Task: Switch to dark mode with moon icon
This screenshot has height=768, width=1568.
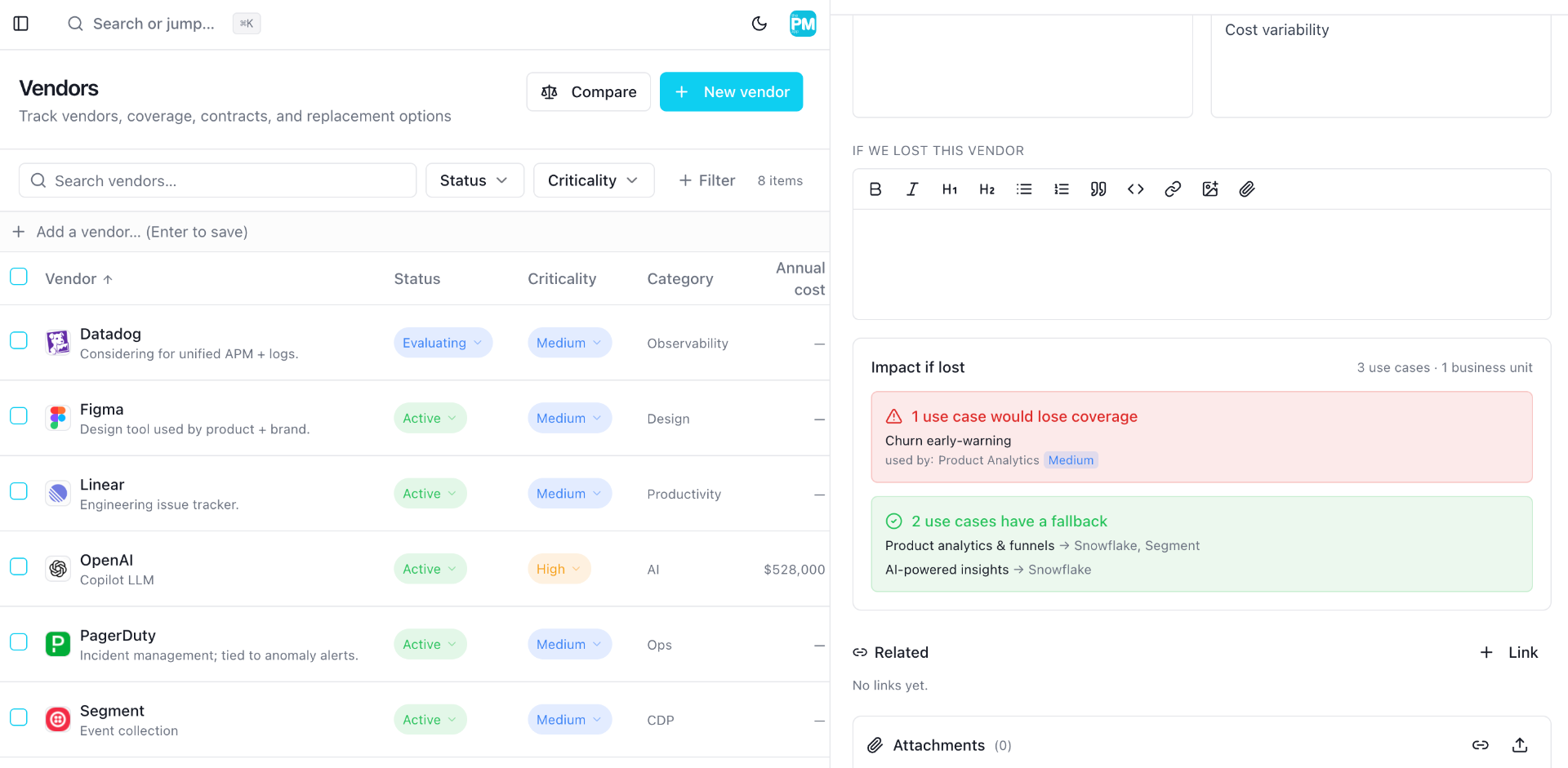Action: tap(759, 24)
